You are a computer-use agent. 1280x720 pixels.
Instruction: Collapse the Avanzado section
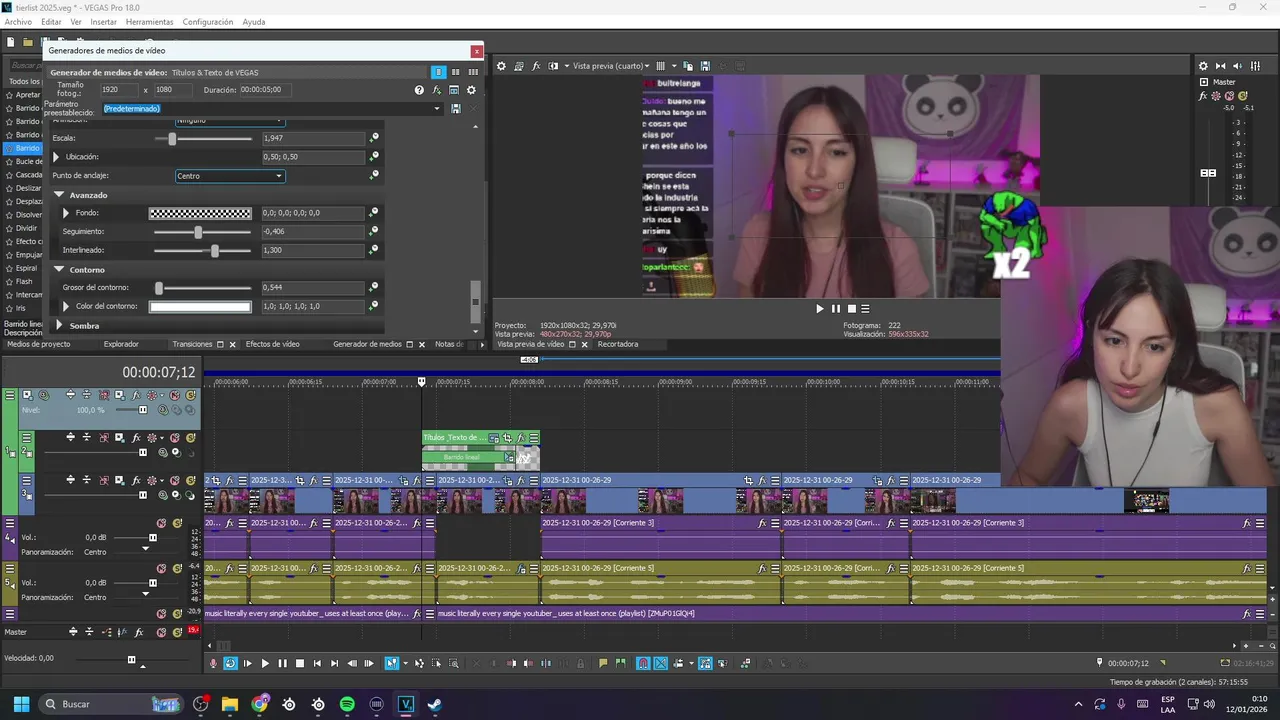59,195
